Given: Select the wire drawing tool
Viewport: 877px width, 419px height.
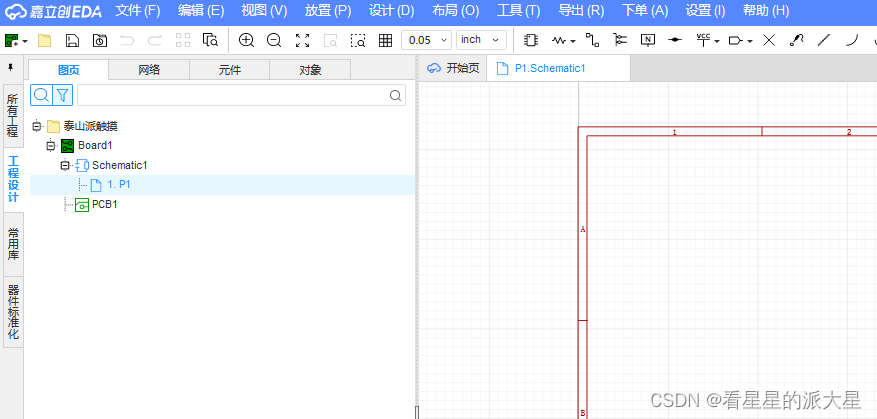Looking at the screenshot, I should (x=592, y=40).
